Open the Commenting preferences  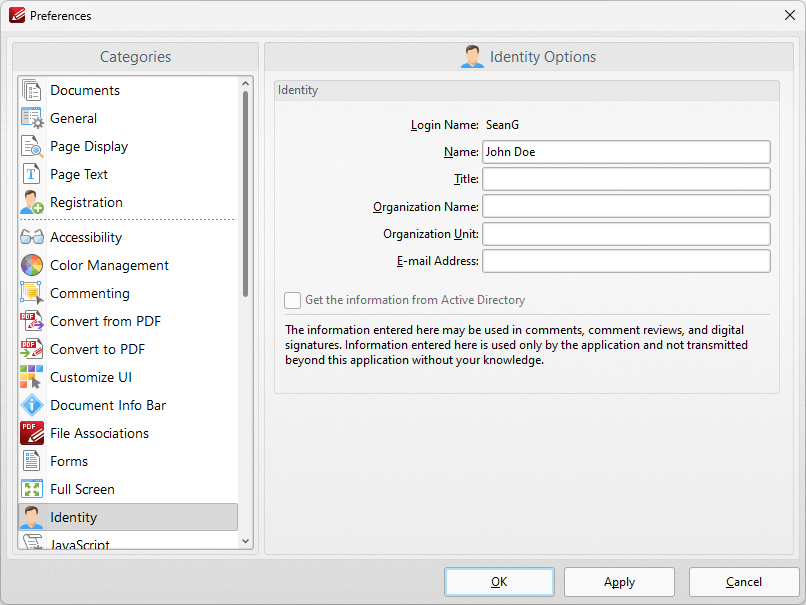coord(128,294)
